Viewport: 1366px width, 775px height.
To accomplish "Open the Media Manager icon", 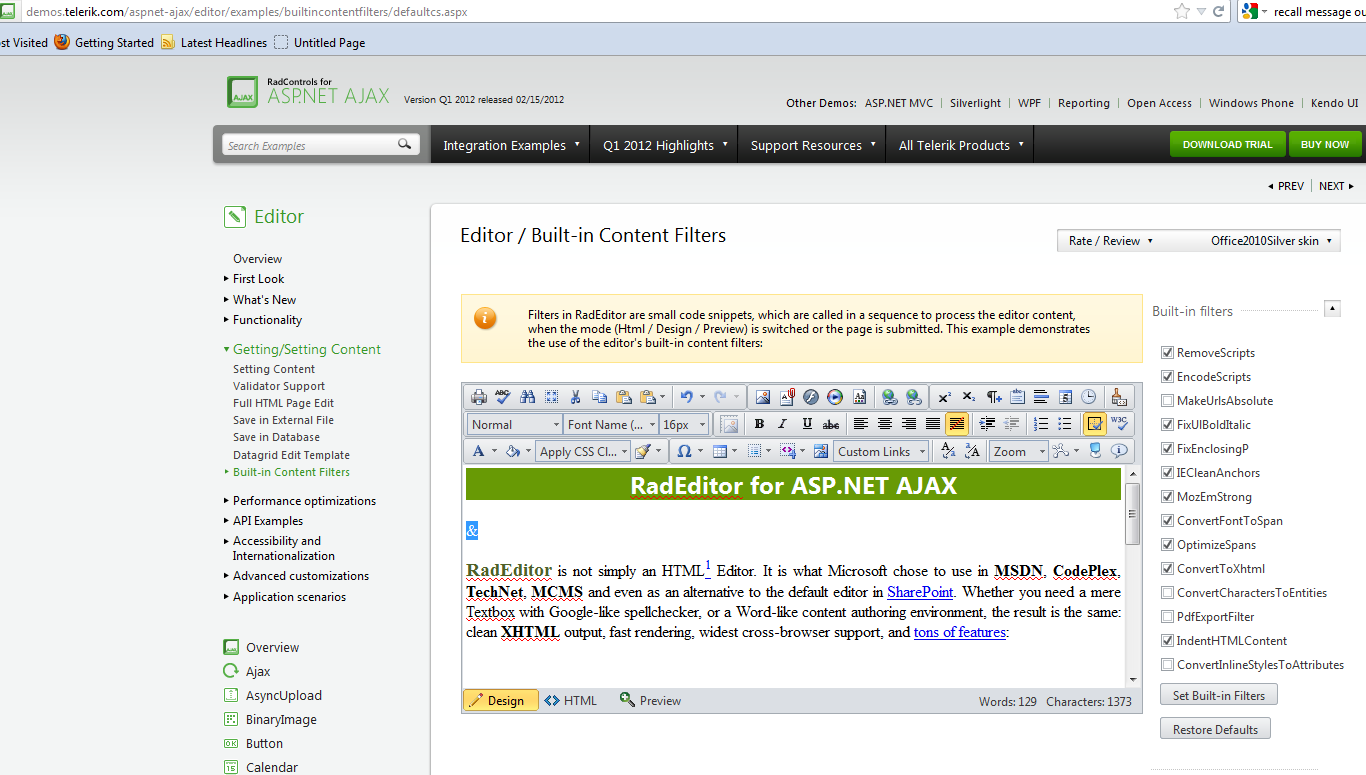I will point(835,397).
